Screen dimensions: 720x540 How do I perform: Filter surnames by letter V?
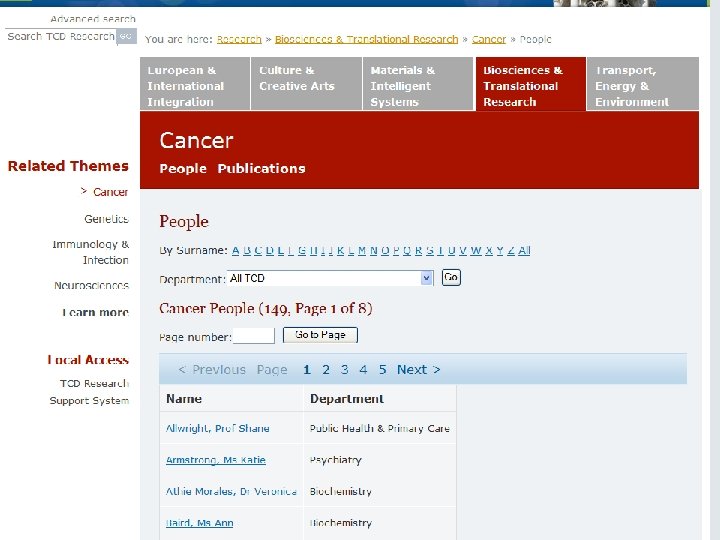[463, 251]
